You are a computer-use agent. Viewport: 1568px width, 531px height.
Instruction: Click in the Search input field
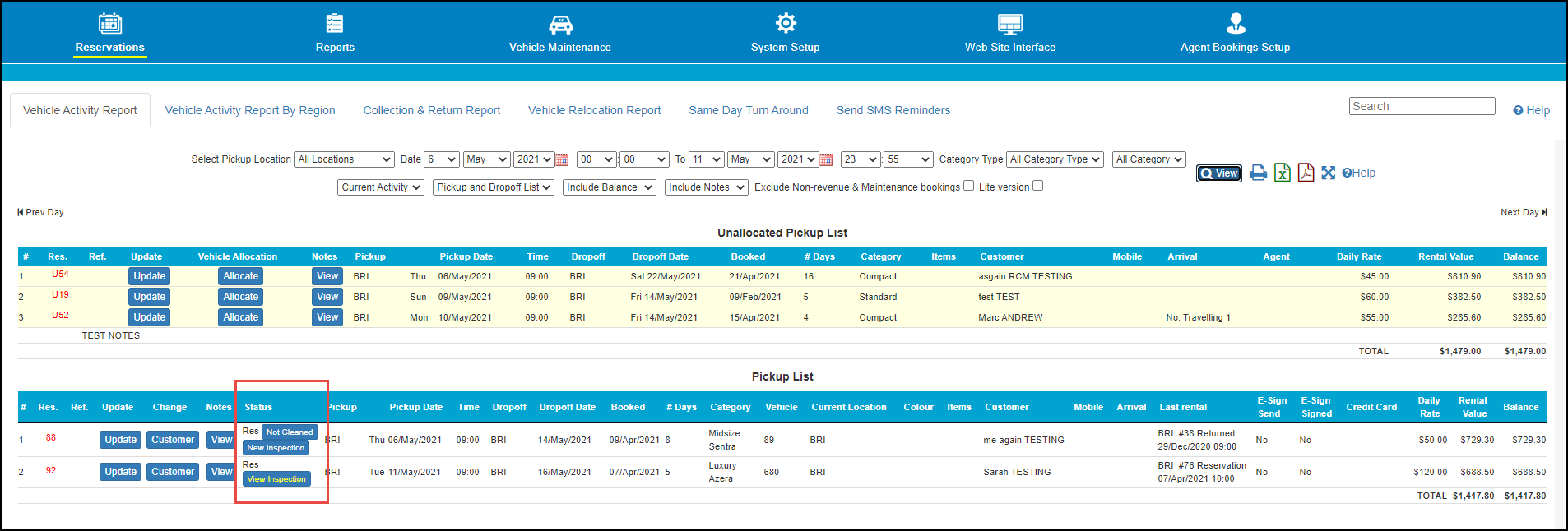tap(1422, 106)
